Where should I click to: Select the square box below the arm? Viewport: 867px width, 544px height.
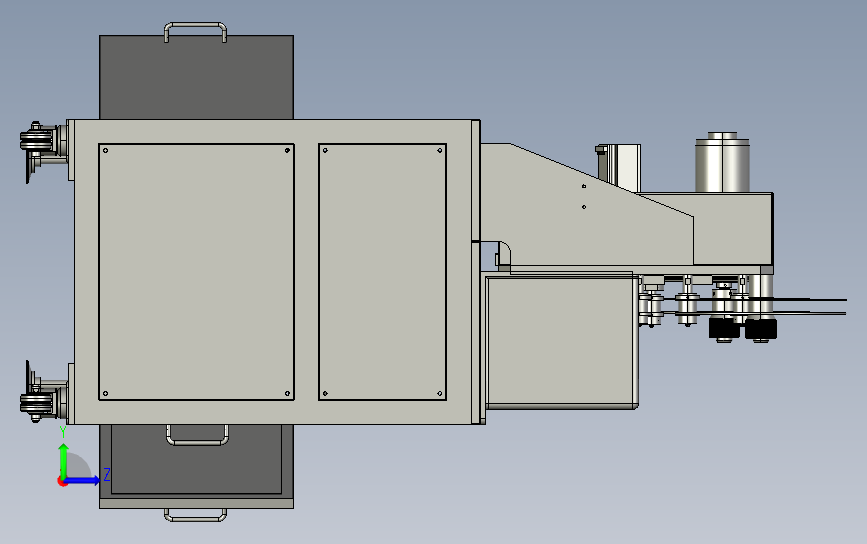[x=562, y=342]
